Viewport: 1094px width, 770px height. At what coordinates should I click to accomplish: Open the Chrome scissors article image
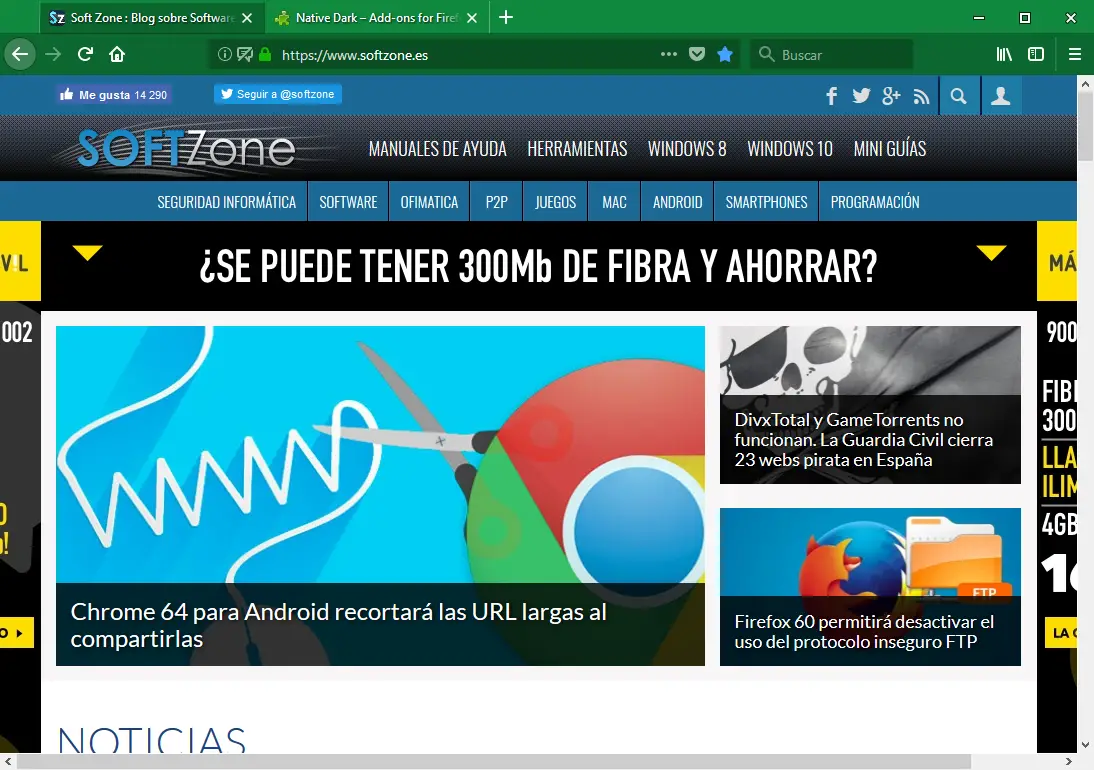(380, 455)
